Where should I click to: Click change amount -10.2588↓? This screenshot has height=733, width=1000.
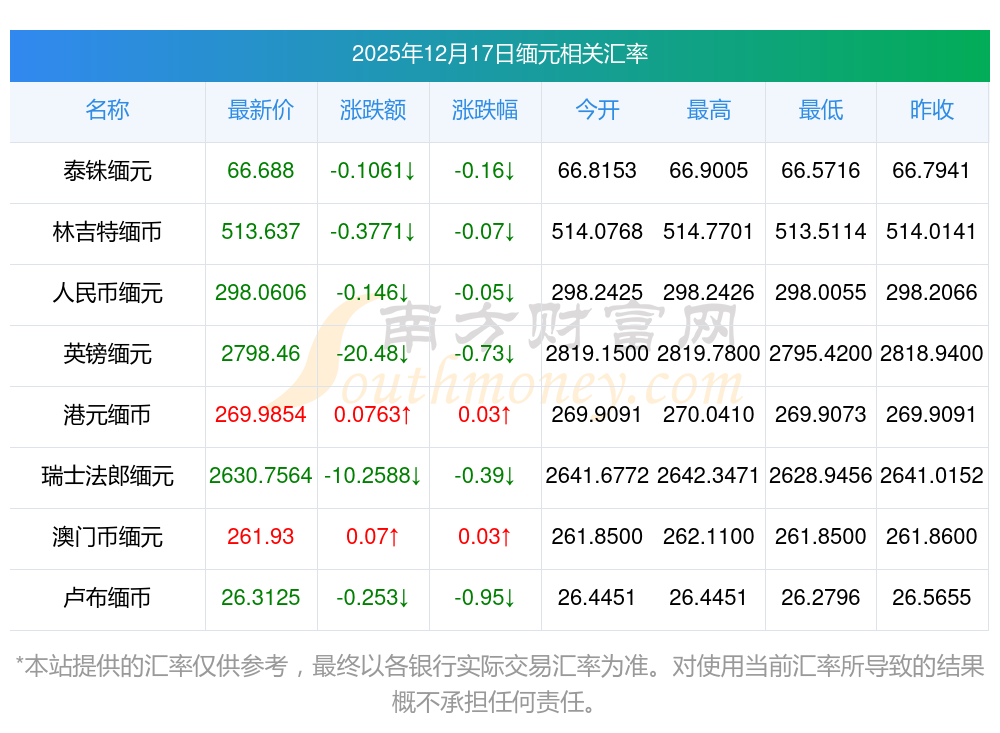(x=372, y=475)
